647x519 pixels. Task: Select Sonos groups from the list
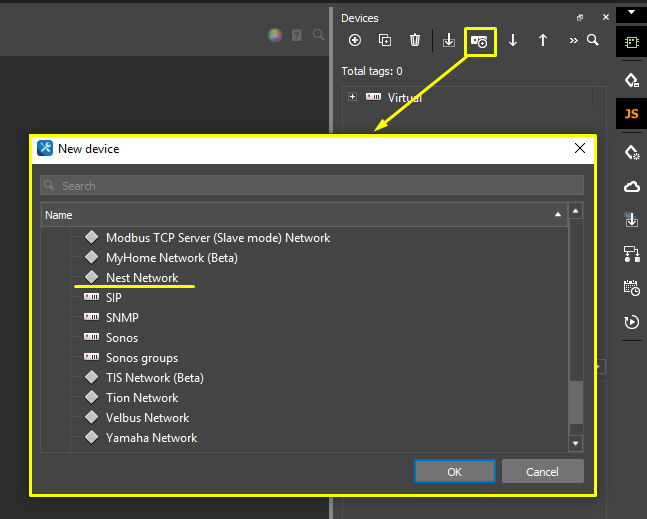(142, 358)
